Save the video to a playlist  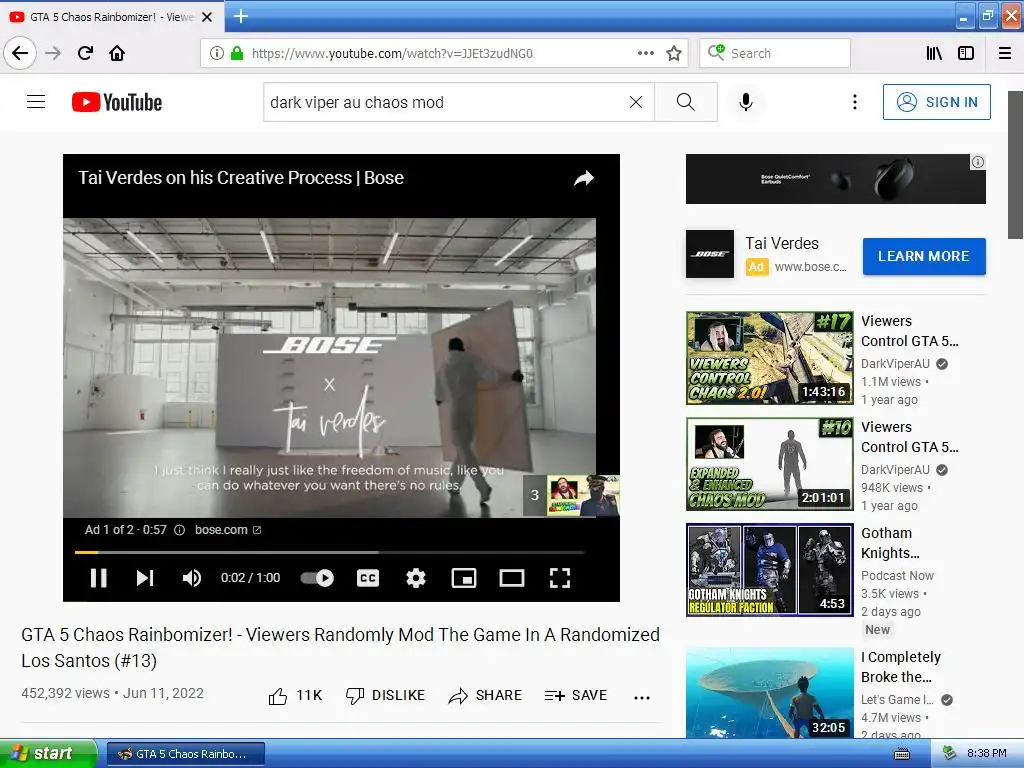click(575, 696)
